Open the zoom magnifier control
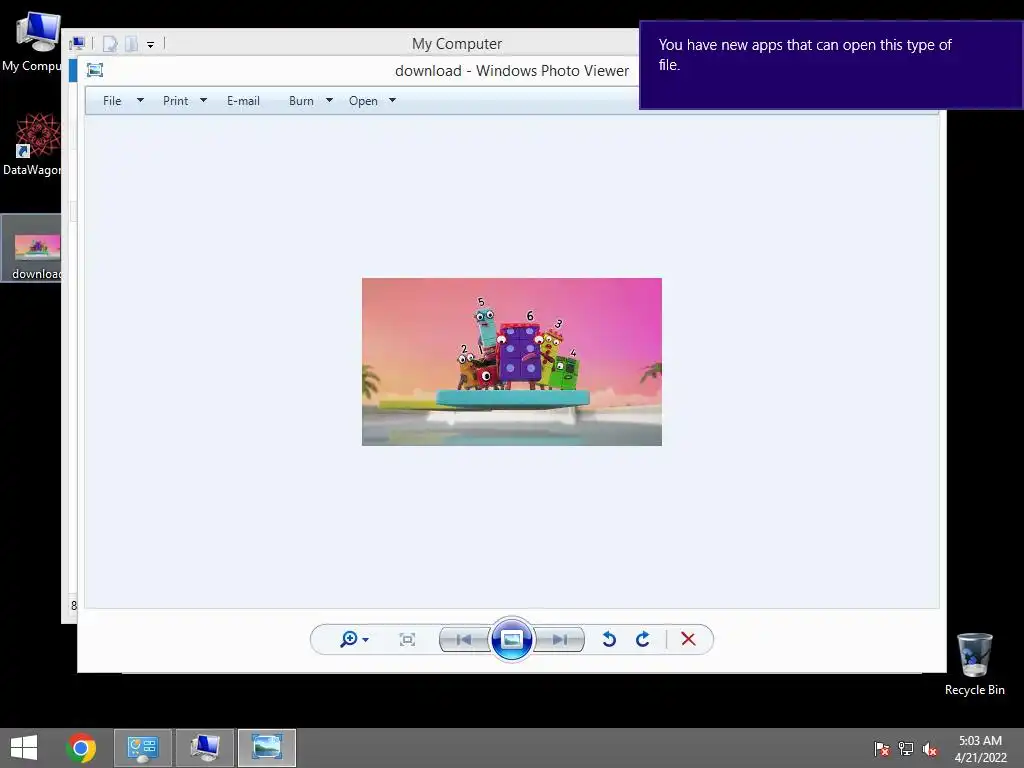 click(349, 639)
